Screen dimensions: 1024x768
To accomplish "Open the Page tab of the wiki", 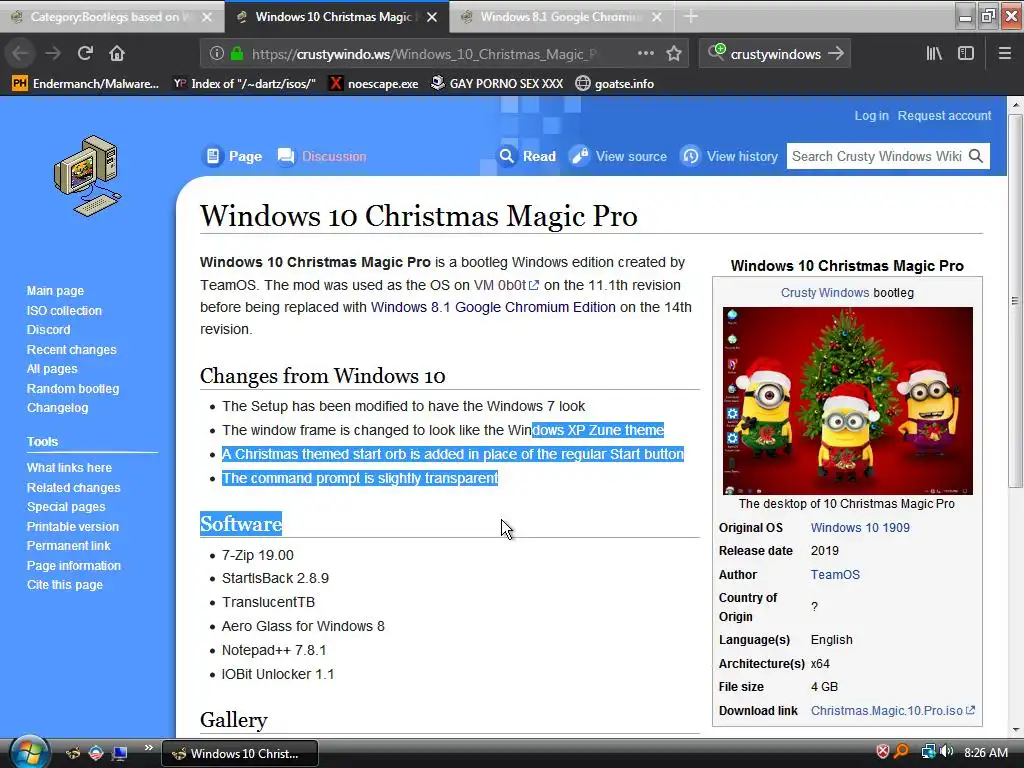I will pos(232,156).
